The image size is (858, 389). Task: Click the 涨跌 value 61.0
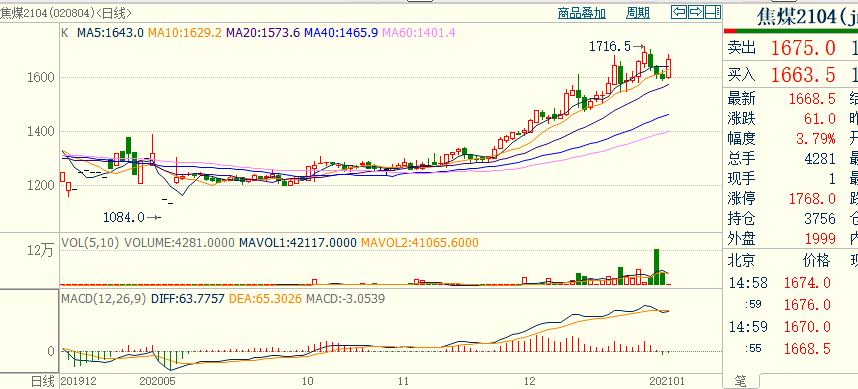click(819, 119)
